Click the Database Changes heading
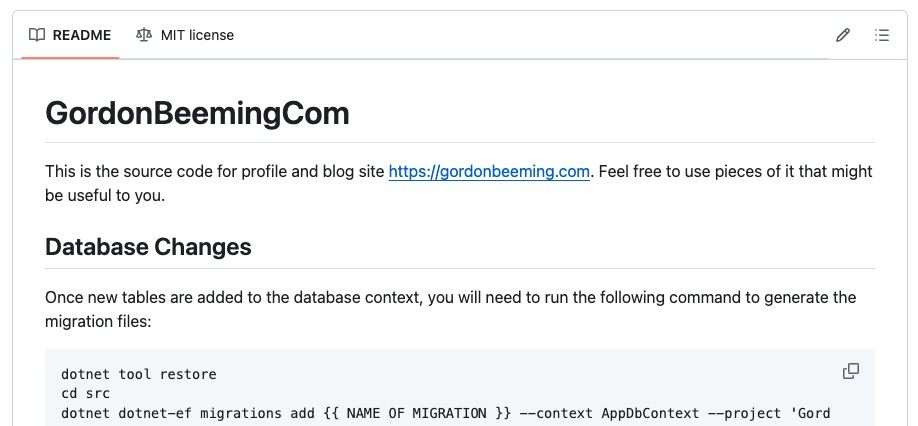 (148, 247)
